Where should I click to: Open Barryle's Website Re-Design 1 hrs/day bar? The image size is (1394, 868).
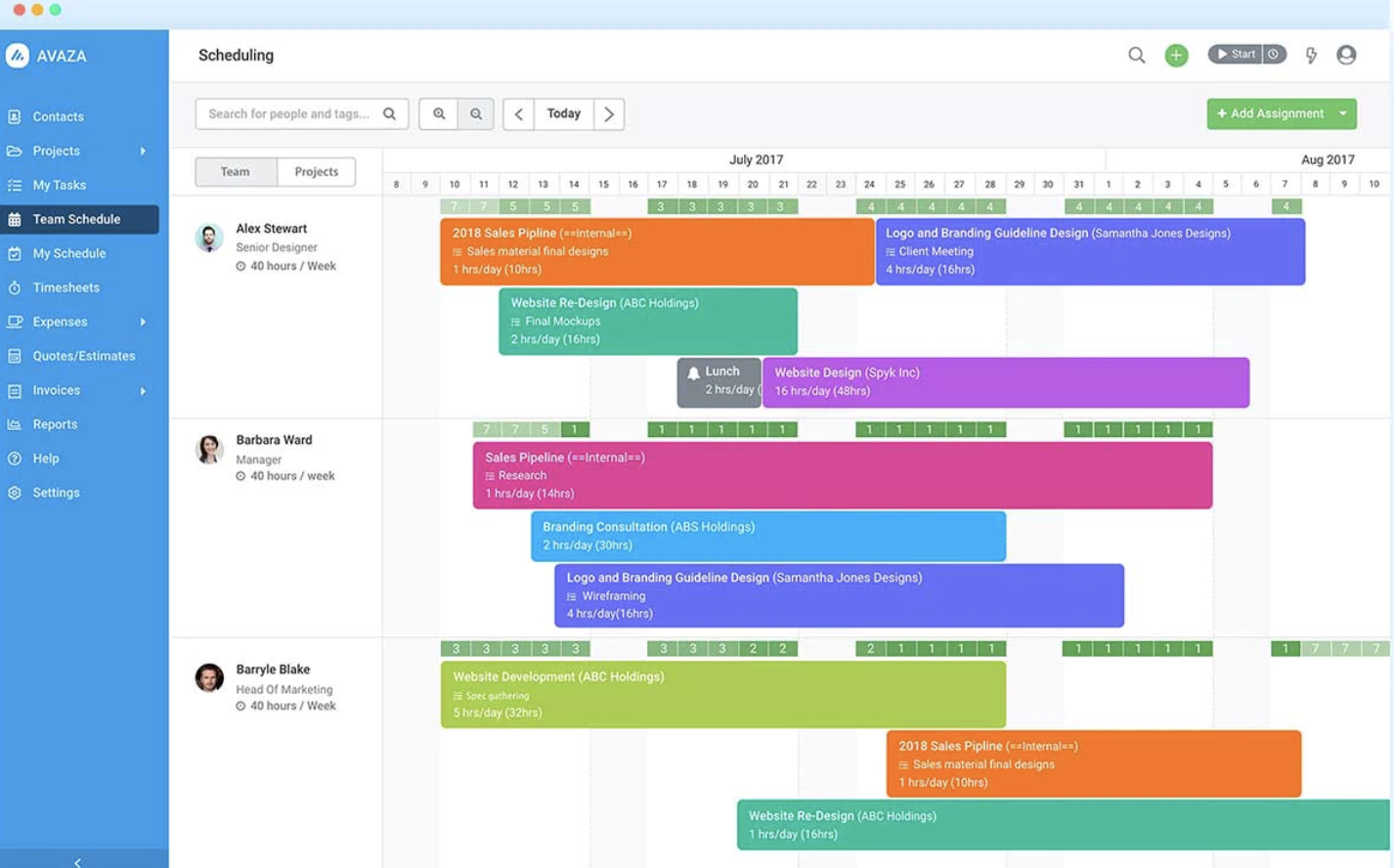[x=1064, y=825]
